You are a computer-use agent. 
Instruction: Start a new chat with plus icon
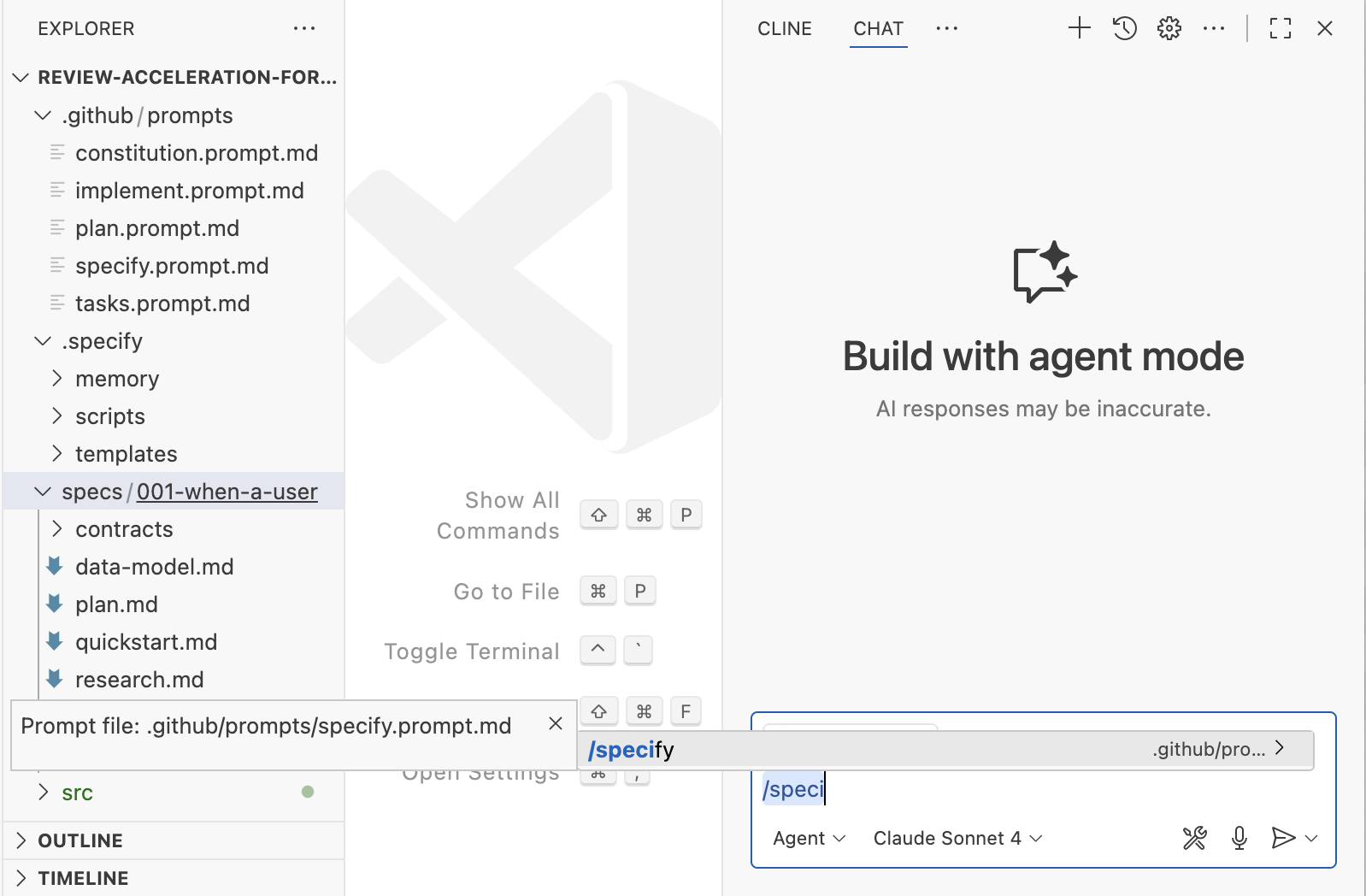[x=1080, y=28]
